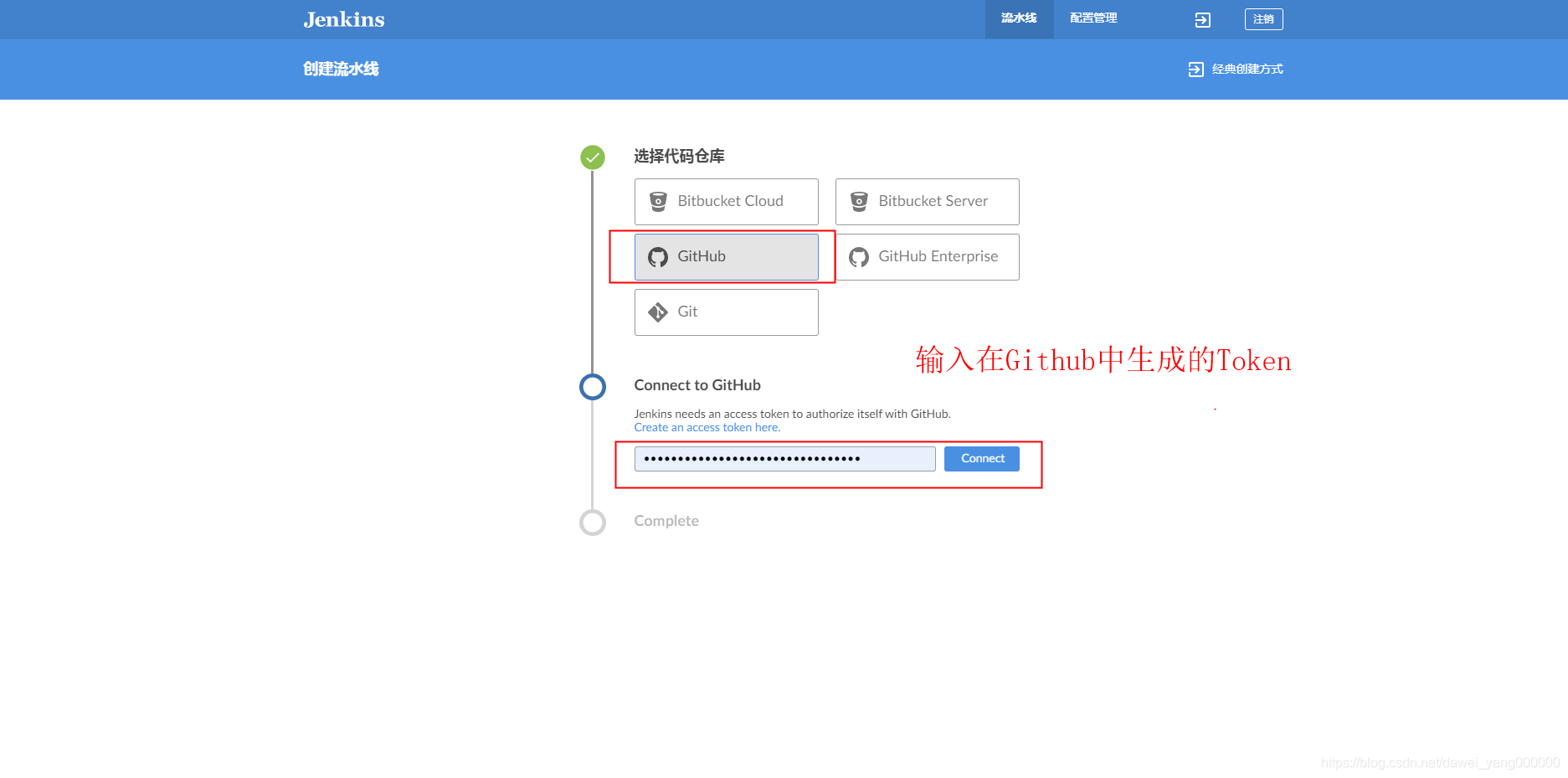1568x778 pixels.
Task: Open the 配置管理 tab
Action: (1092, 18)
